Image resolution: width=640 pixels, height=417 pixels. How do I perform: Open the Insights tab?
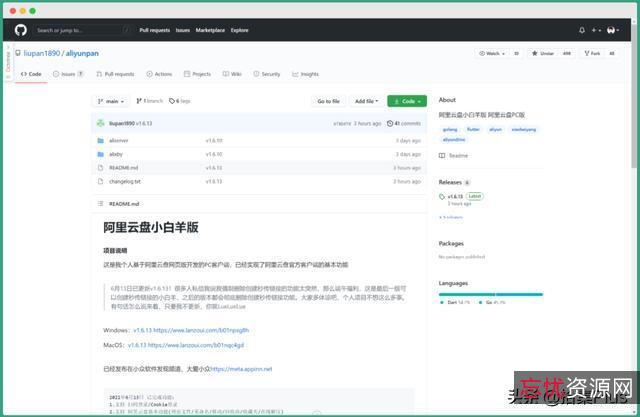pyautogui.click(x=305, y=74)
